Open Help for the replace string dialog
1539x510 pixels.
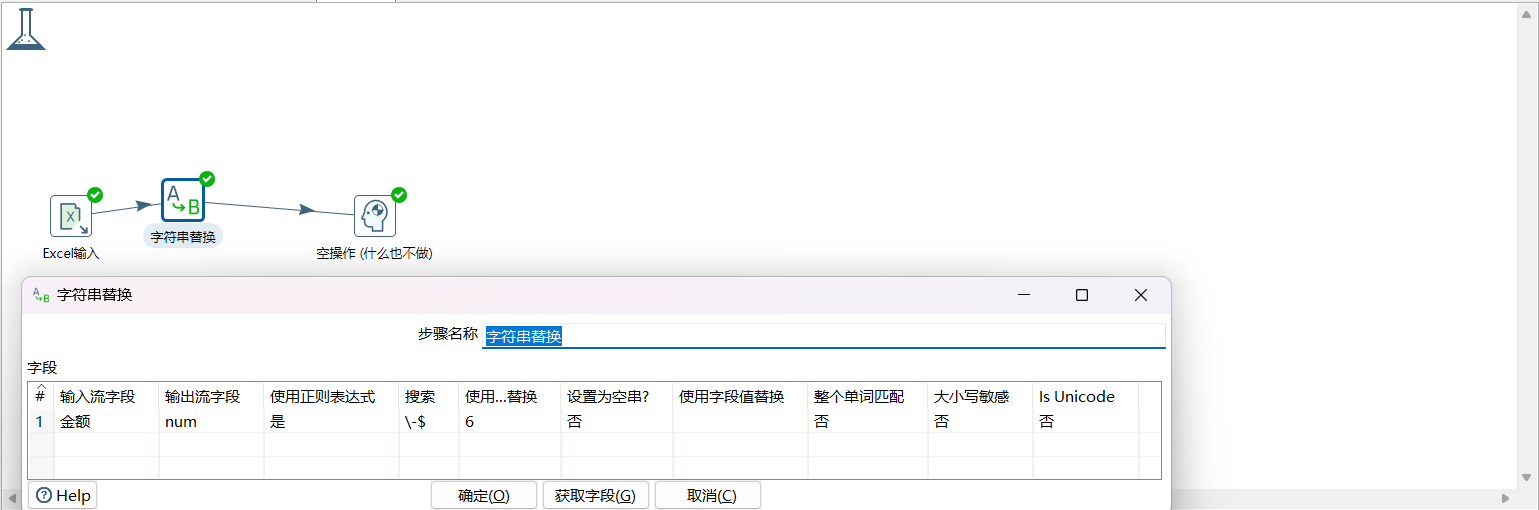(63, 495)
